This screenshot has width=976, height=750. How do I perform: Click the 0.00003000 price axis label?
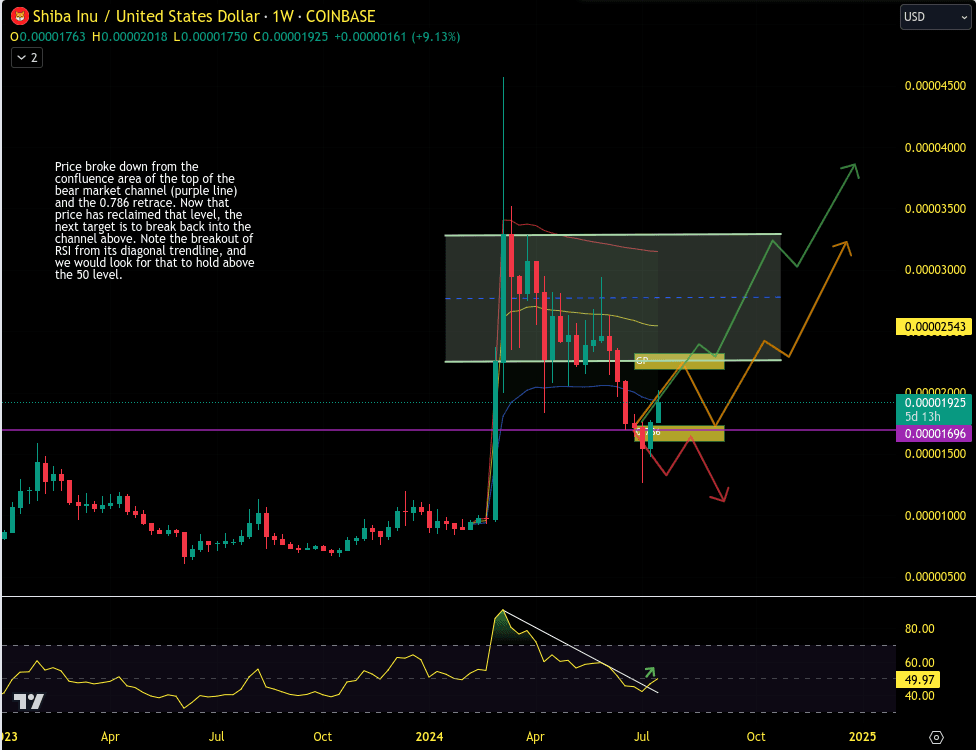pos(935,270)
